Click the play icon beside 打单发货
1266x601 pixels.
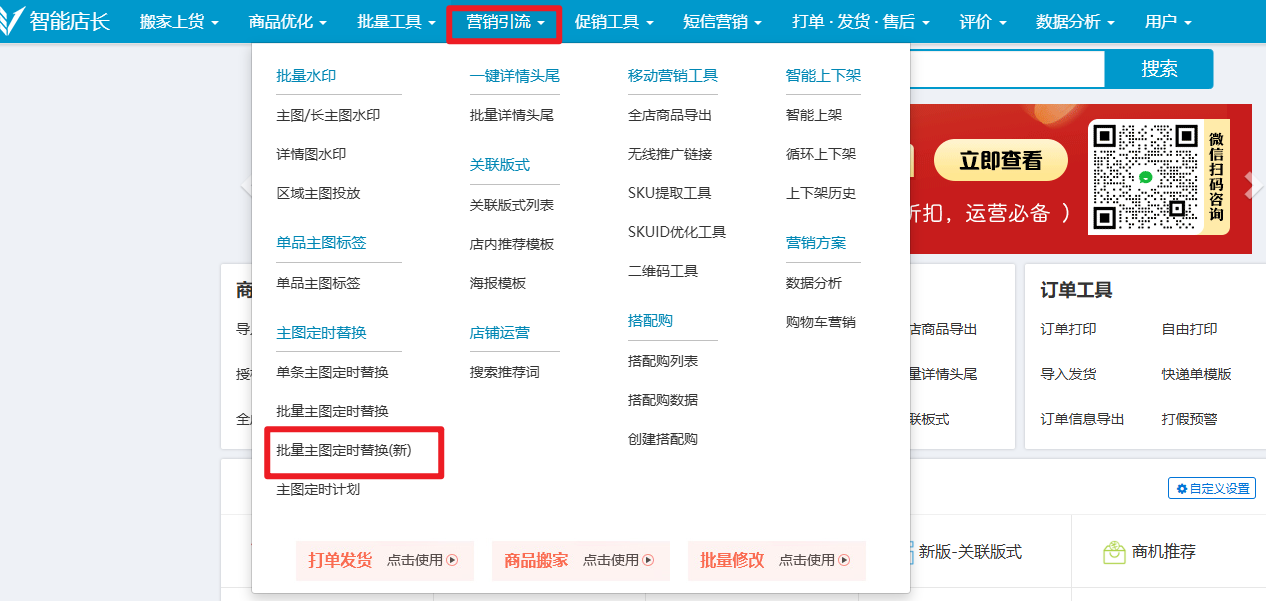click(x=452, y=561)
